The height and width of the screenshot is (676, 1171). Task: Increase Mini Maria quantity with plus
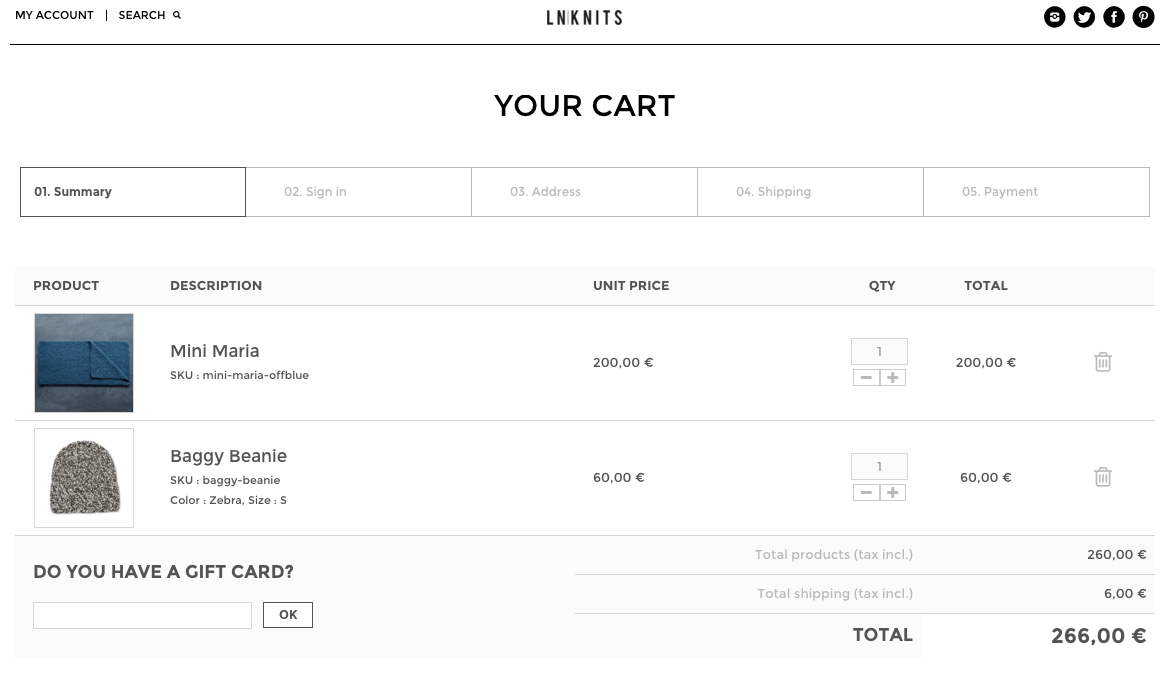[893, 378]
